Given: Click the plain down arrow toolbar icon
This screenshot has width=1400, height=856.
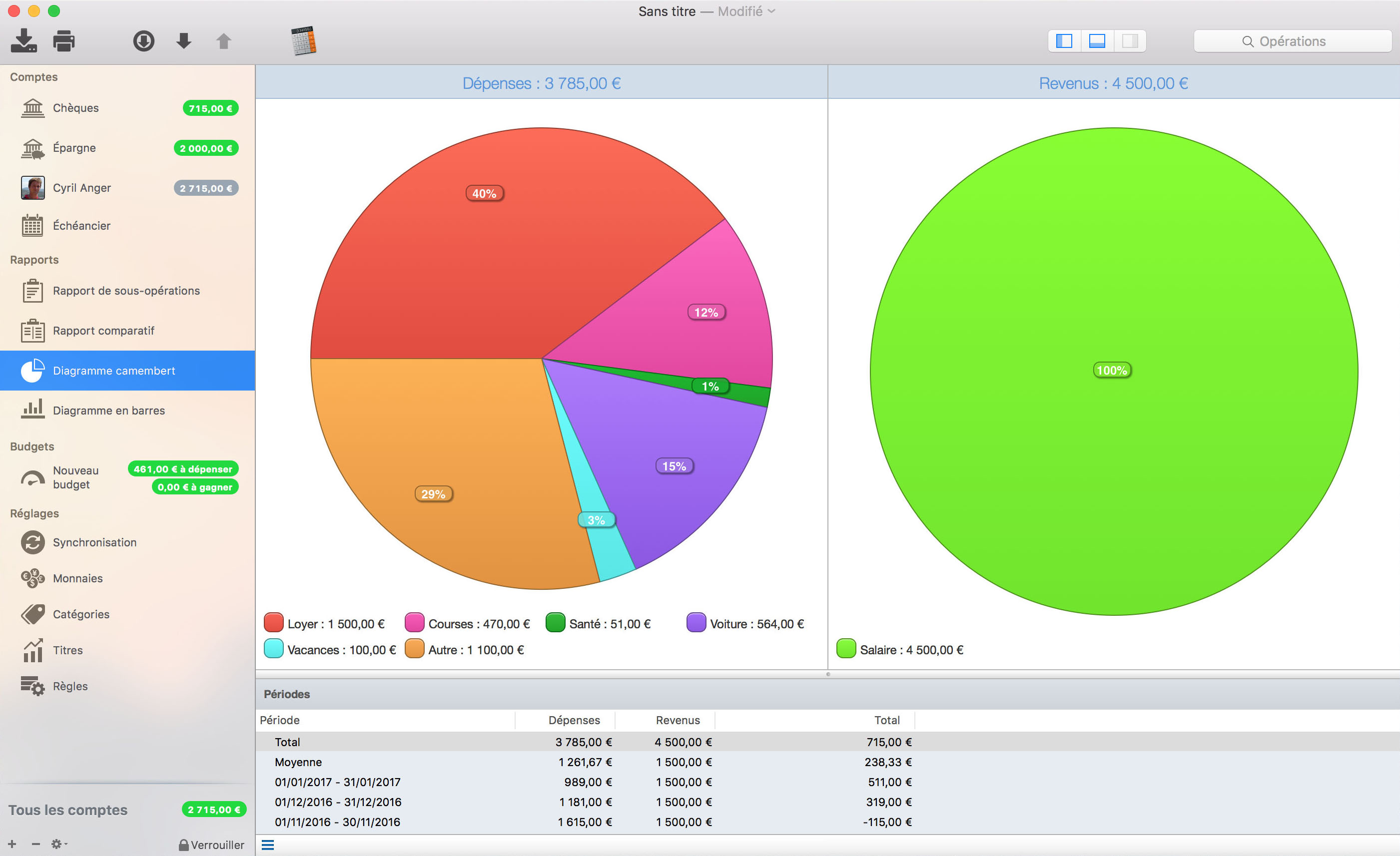Looking at the screenshot, I should point(183,41).
